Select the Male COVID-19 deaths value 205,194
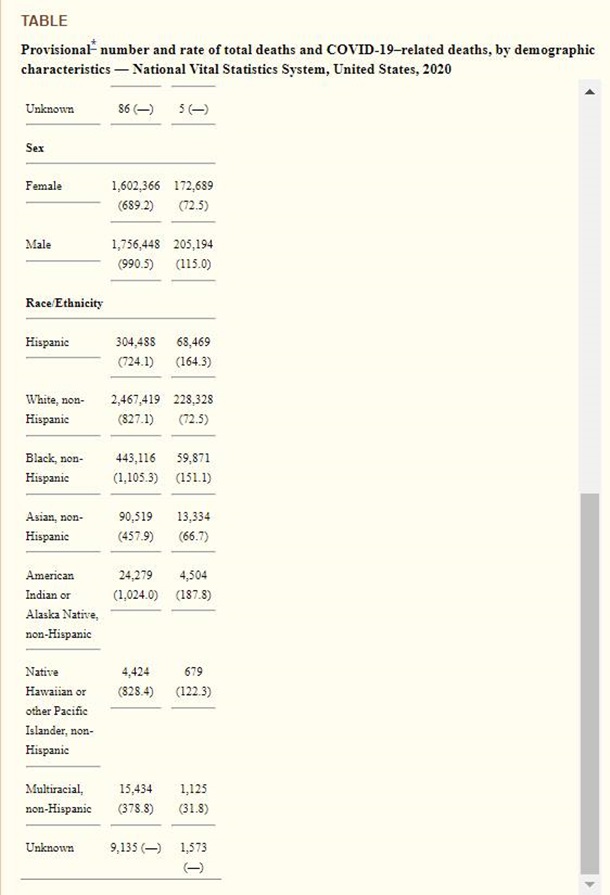The height and width of the screenshot is (895, 610). pyautogui.click(x=192, y=244)
